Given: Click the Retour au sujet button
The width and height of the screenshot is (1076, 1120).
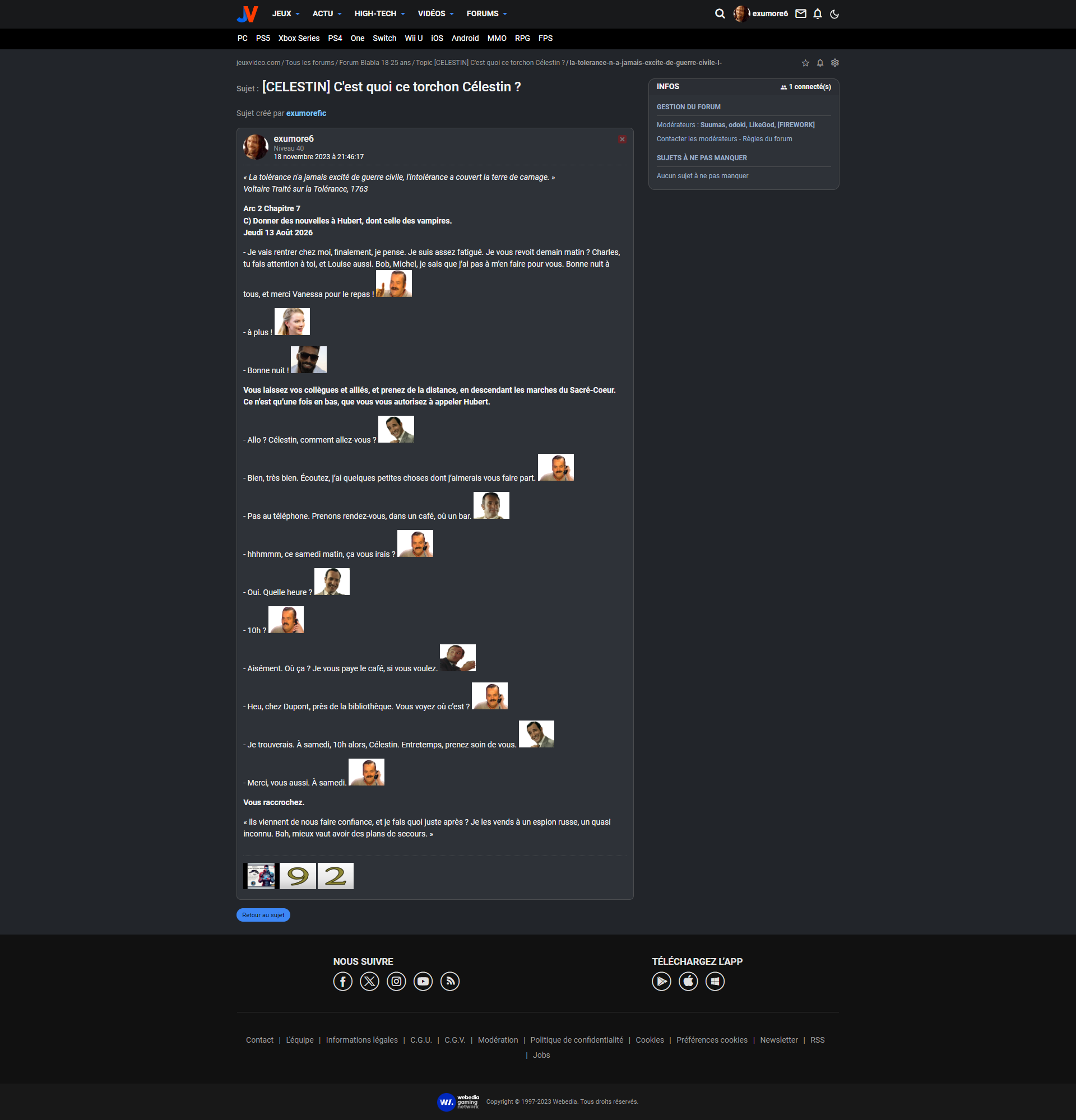Looking at the screenshot, I should (263, 915).
